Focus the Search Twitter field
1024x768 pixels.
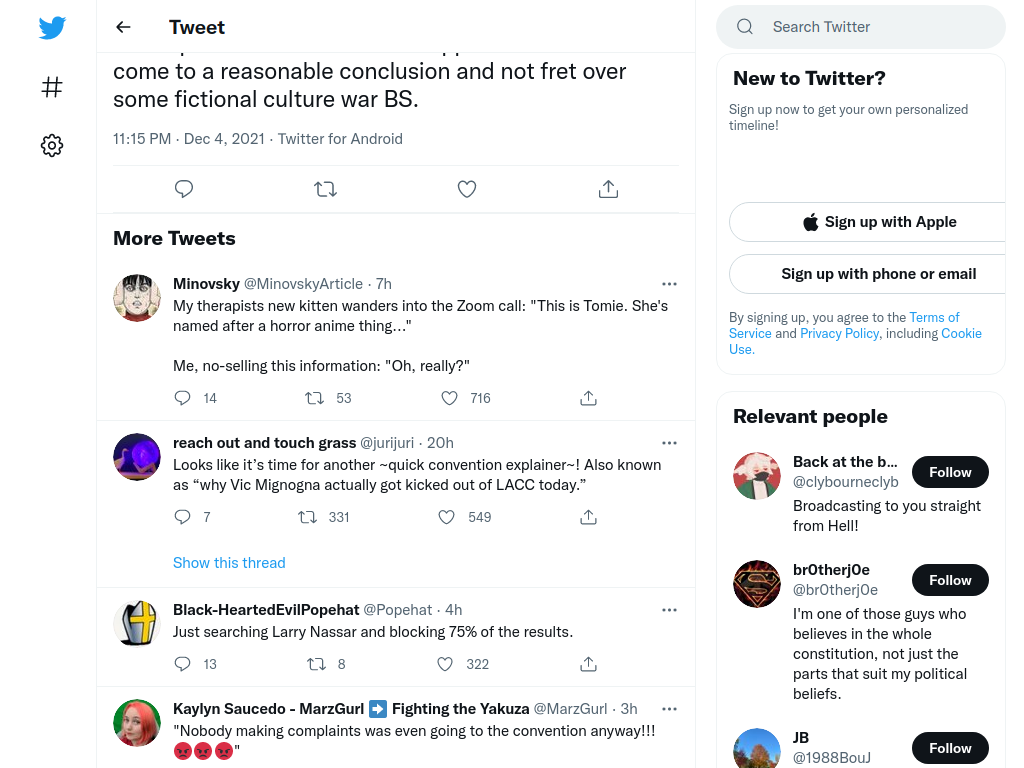point(861,27)
